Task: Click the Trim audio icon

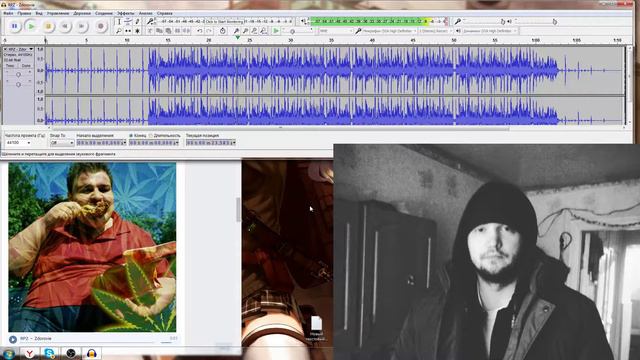Action: [178, 31]
